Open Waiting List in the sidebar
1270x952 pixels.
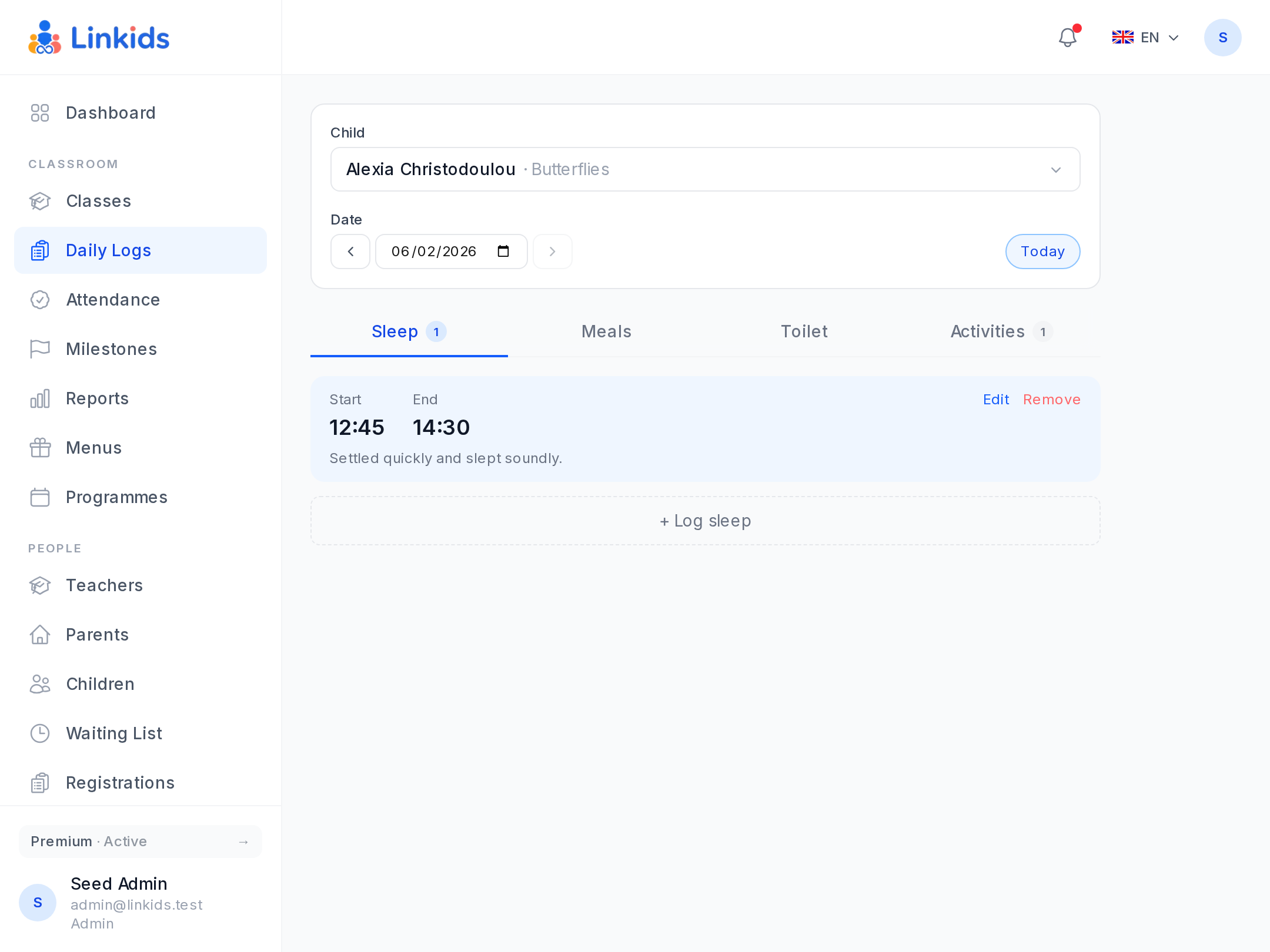click(141, 733)
